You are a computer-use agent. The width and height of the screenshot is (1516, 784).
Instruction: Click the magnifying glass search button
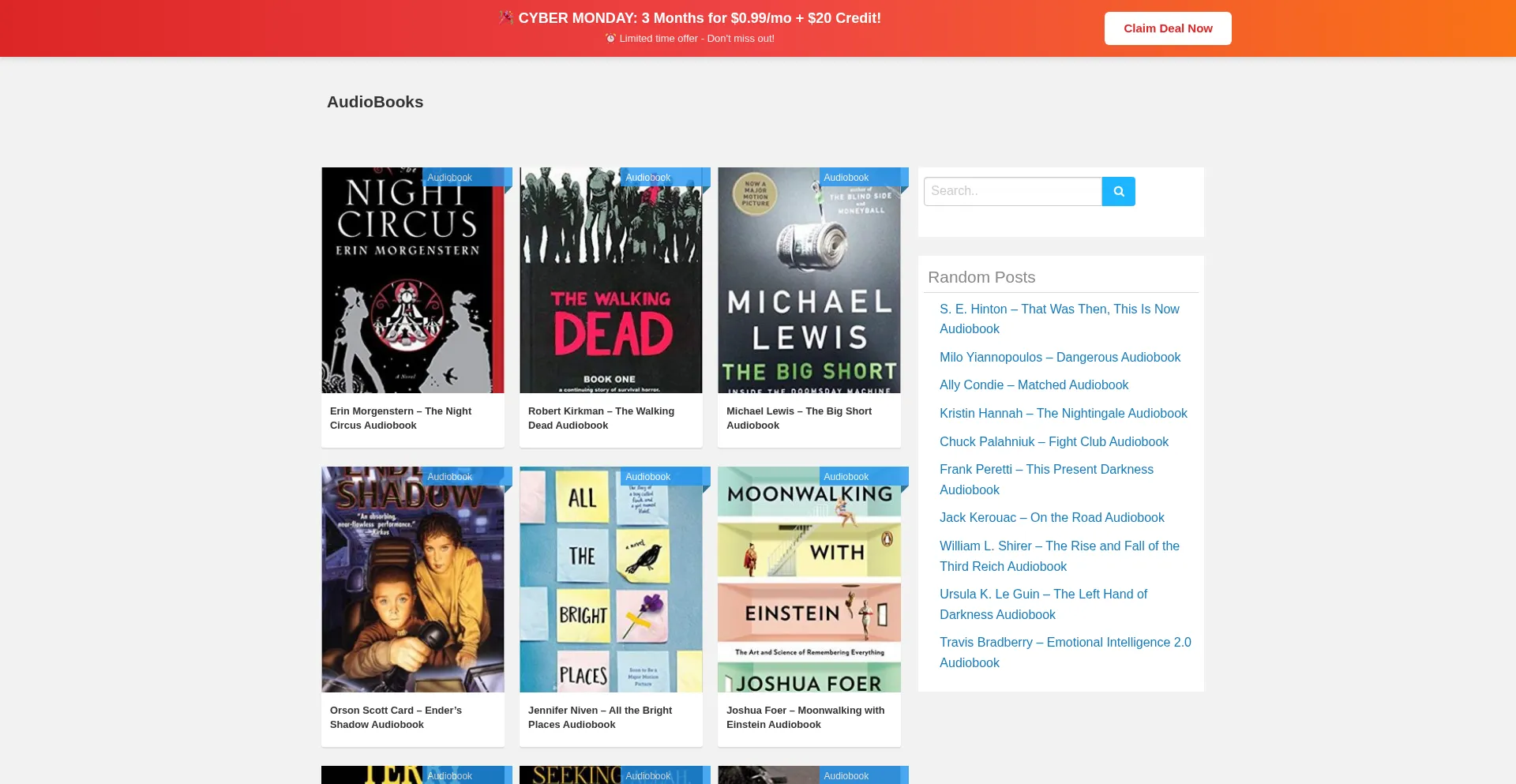pyautogui.click(x=1118, y=191)
